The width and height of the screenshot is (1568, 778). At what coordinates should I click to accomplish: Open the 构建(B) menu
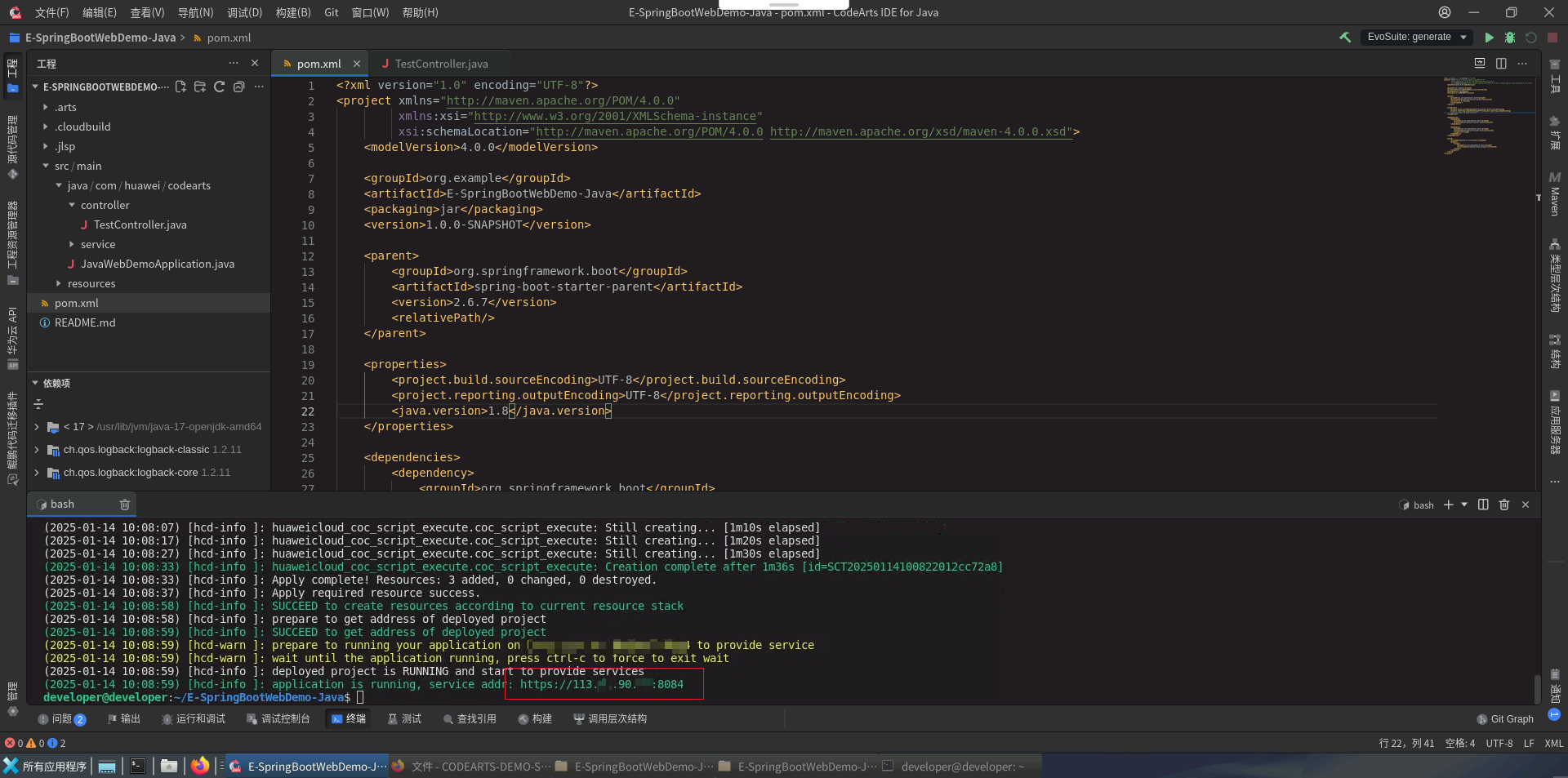click(293, 12)
